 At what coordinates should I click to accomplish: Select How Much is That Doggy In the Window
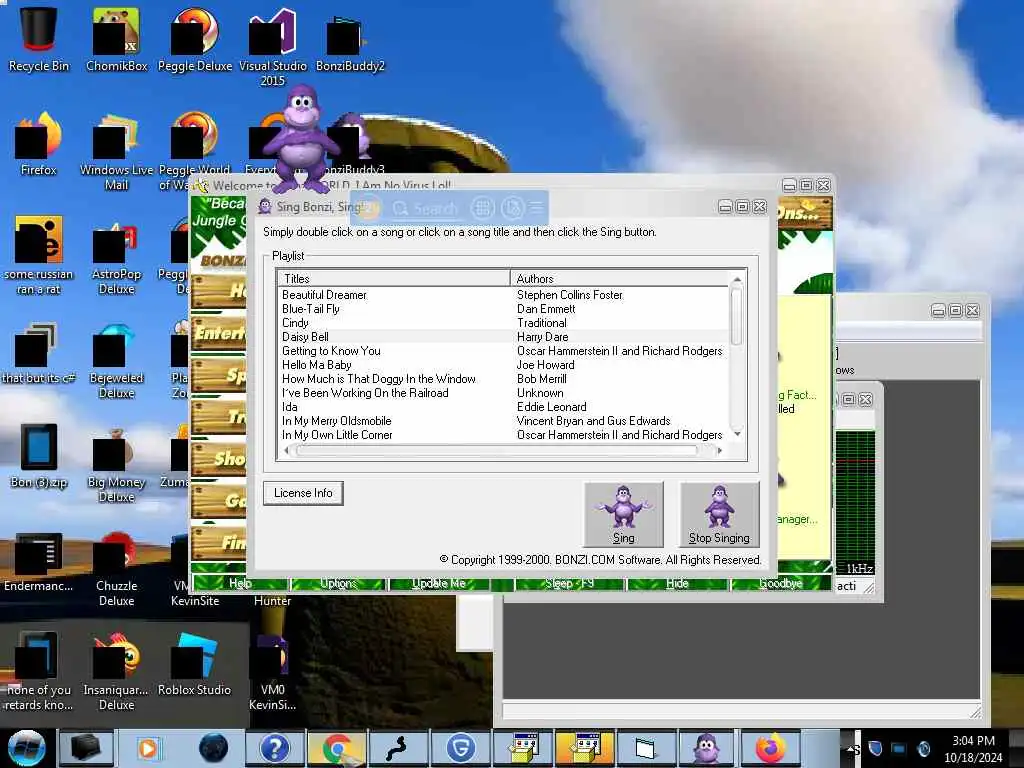click(379, 379)
